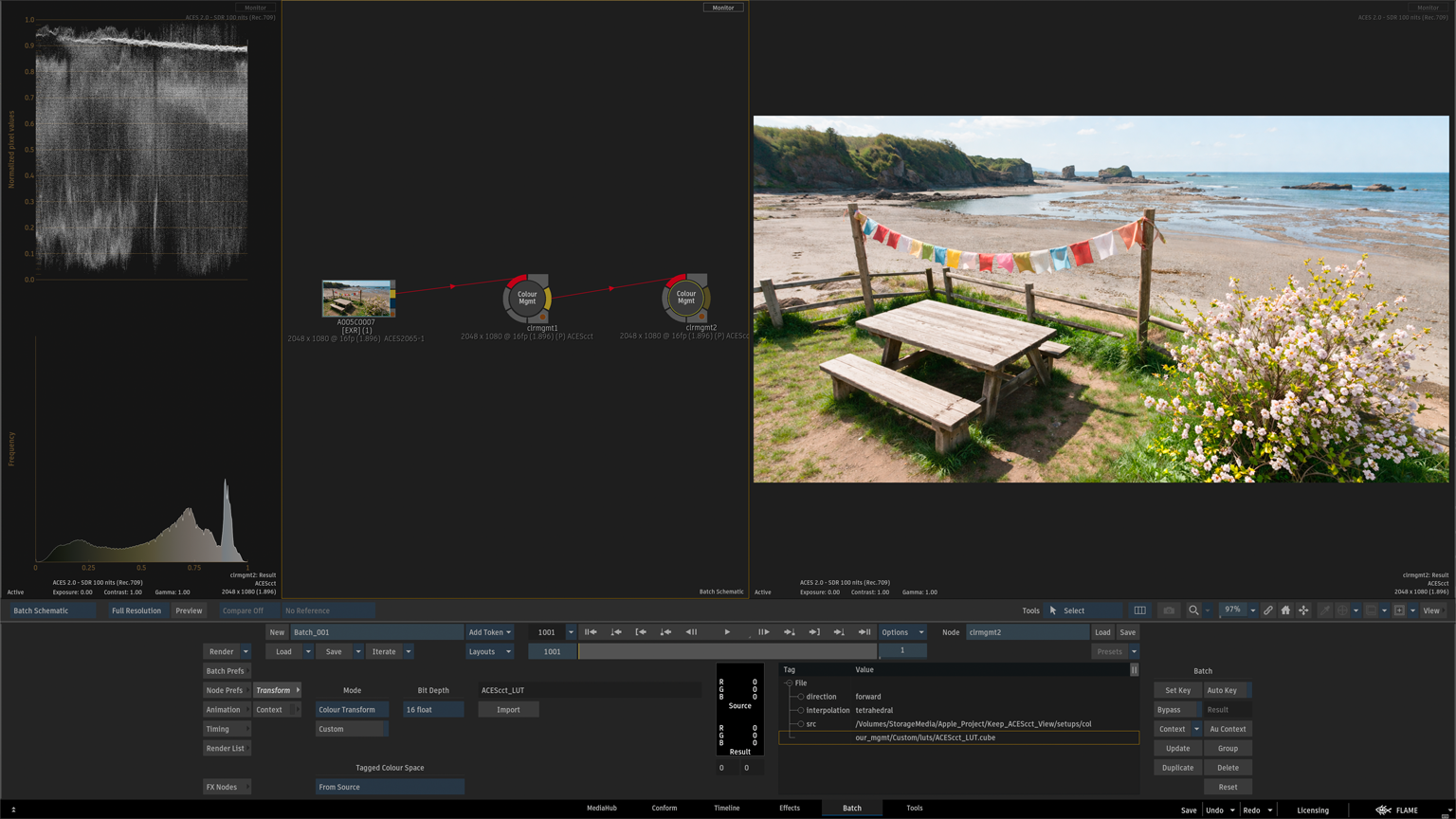Click the link viewports chain icon
This screenshot has width=1456, height=819.
[1267, 610]
